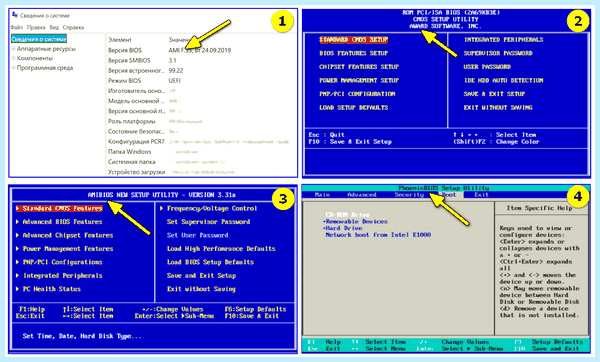The width and height of the screenshot is (600, 362).
Task: Open the Вид menu
Action: click(54, 28)
